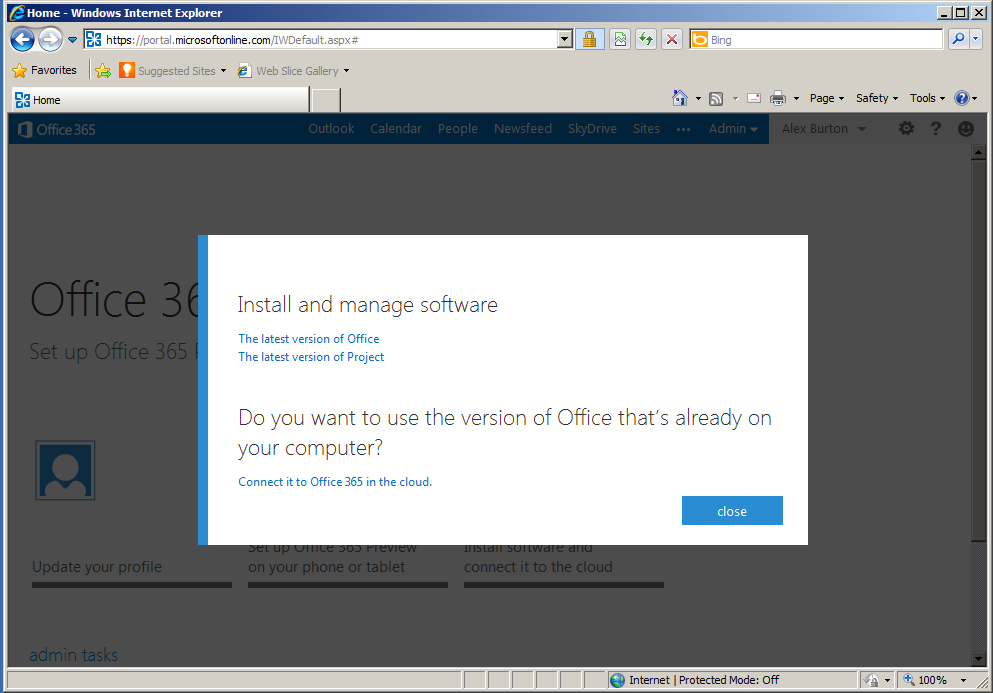Expand the address bar history dropdown
Viewport: 993px width, 693px height.
click(x=565, y=39)
